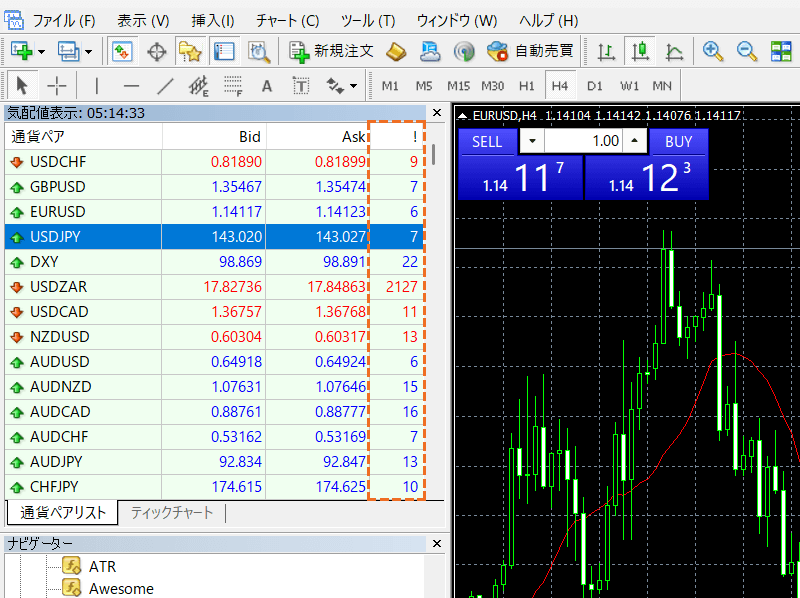
Task: Select the Fibonacci retracement tool
Action: 233,86
